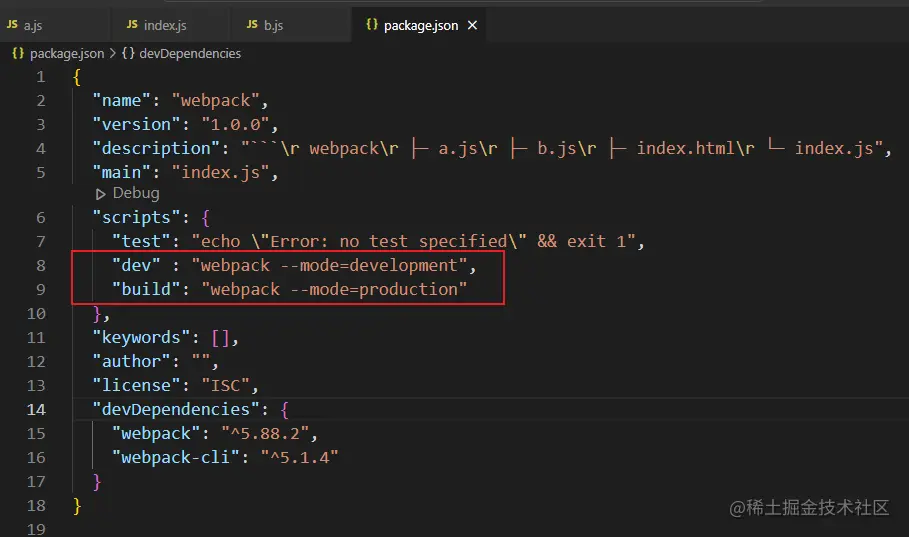
Task: Switch to the b.js tab
Action: click(x=289, y=25)
